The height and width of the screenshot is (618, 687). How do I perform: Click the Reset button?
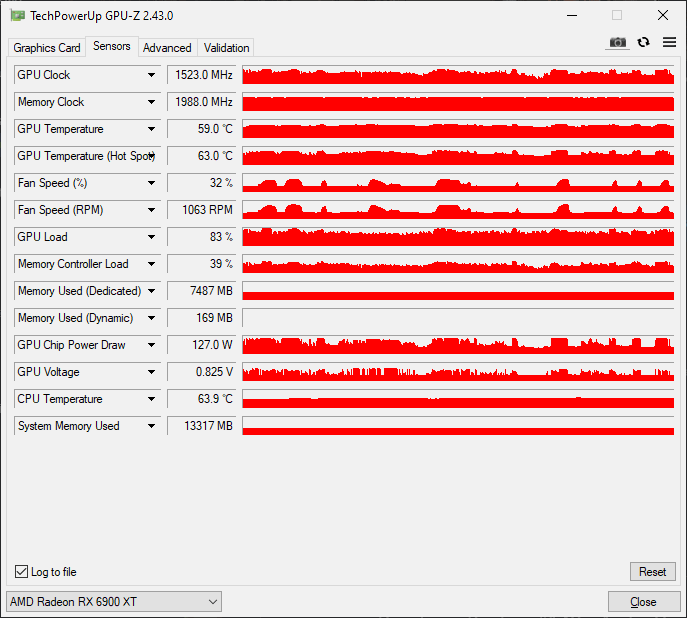point(652,572)
